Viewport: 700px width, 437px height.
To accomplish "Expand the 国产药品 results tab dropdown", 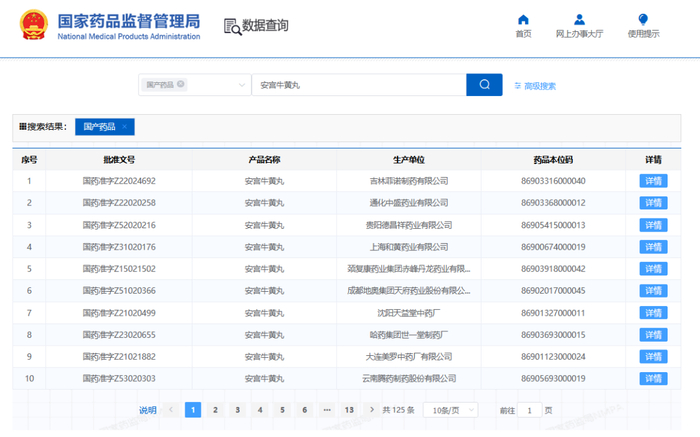I will [125, 127].
